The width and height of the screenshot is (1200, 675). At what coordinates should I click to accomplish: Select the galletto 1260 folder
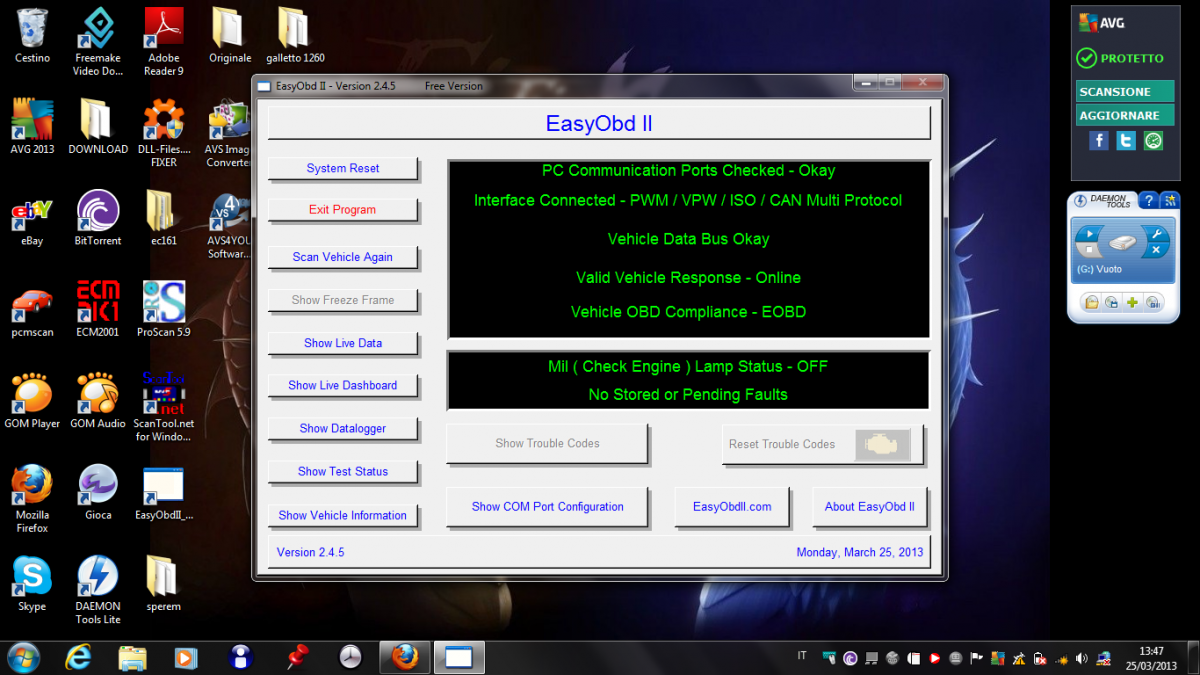pyautogui.click(x=295, y=35)
